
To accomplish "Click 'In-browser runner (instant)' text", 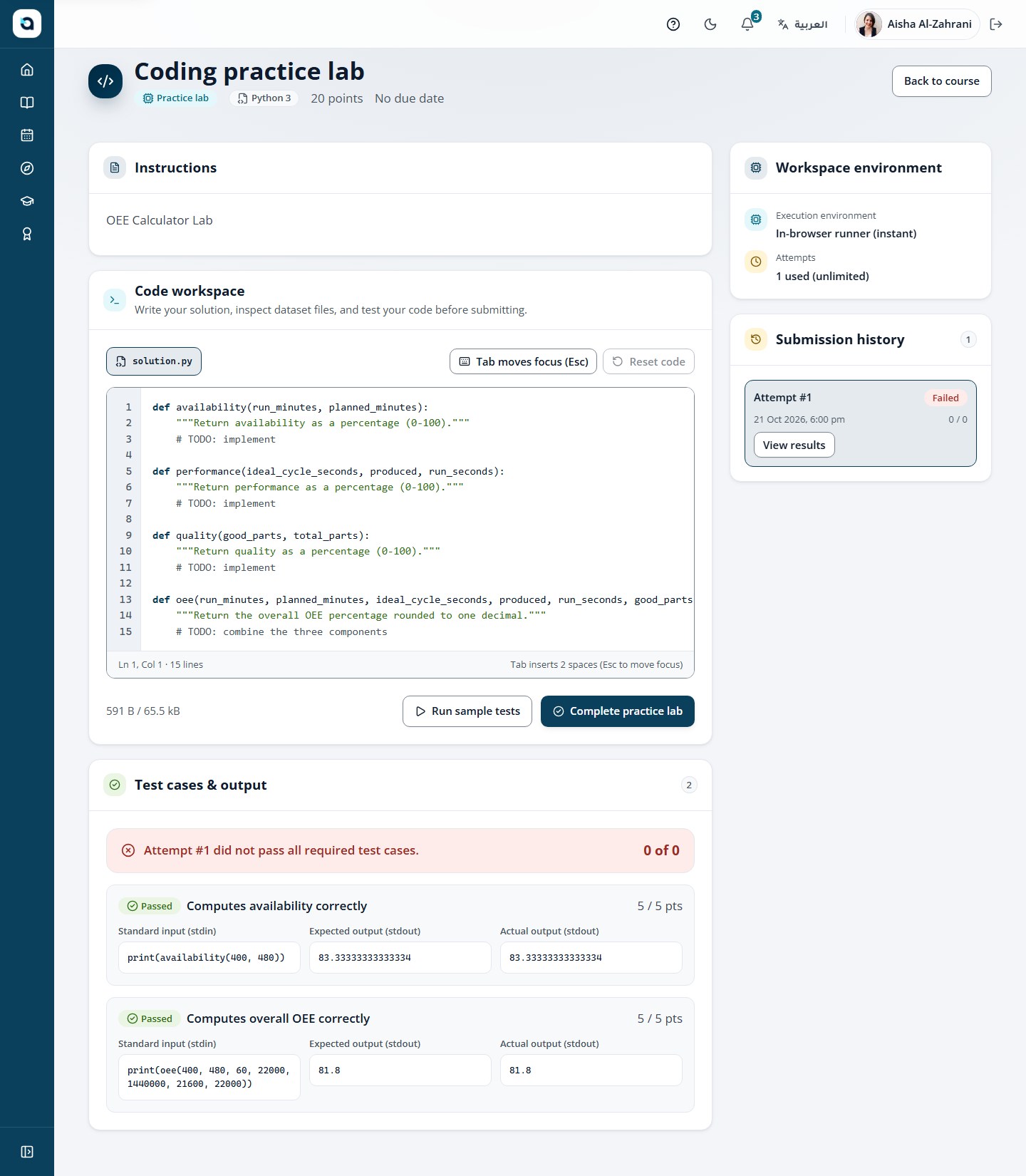I will pos(846,234).
